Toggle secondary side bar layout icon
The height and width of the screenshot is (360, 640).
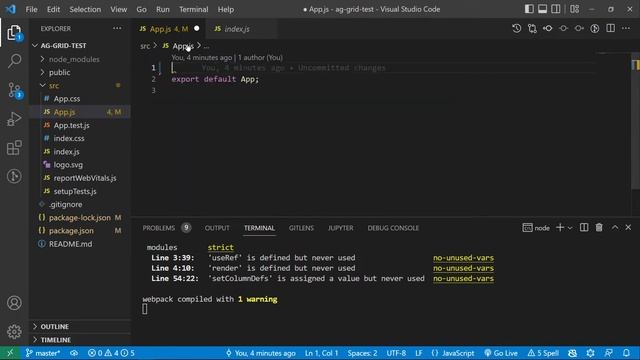pos(556,9)
